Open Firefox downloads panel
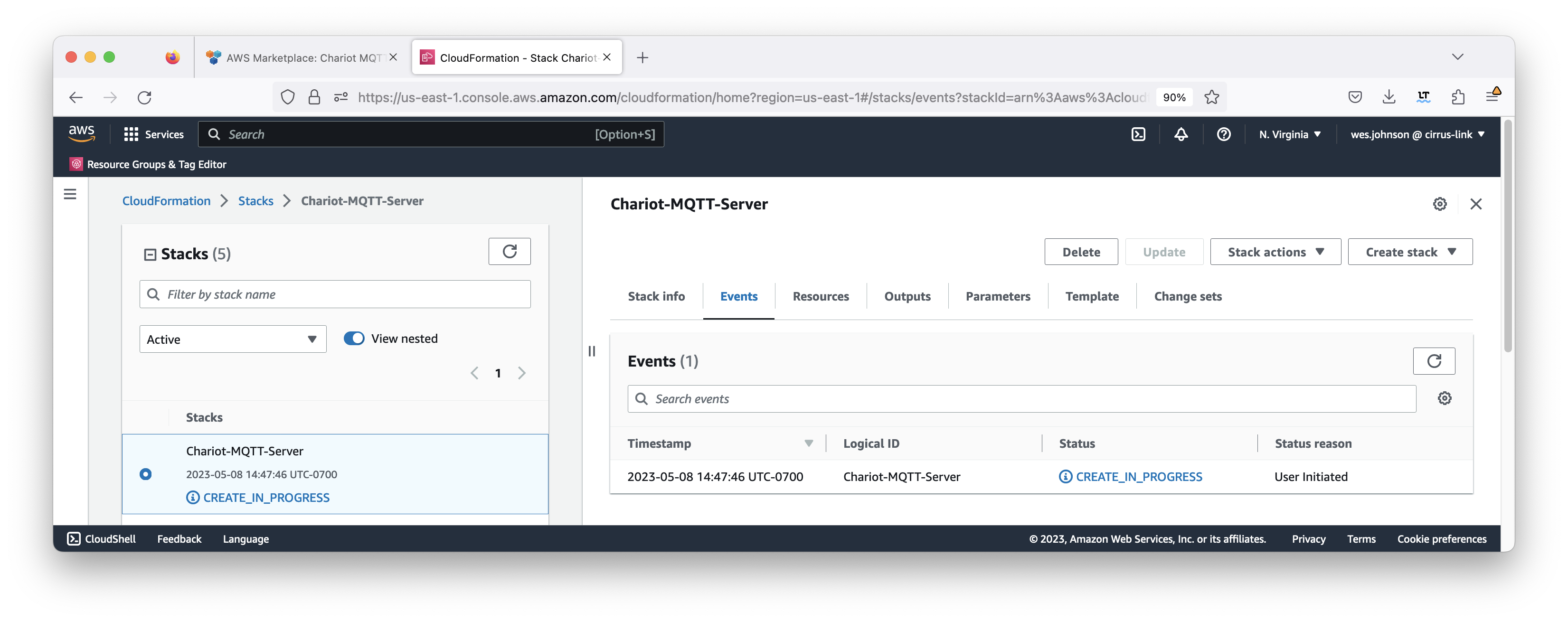This screenshot has height=622, width=1568. [x=1389, y=97]
